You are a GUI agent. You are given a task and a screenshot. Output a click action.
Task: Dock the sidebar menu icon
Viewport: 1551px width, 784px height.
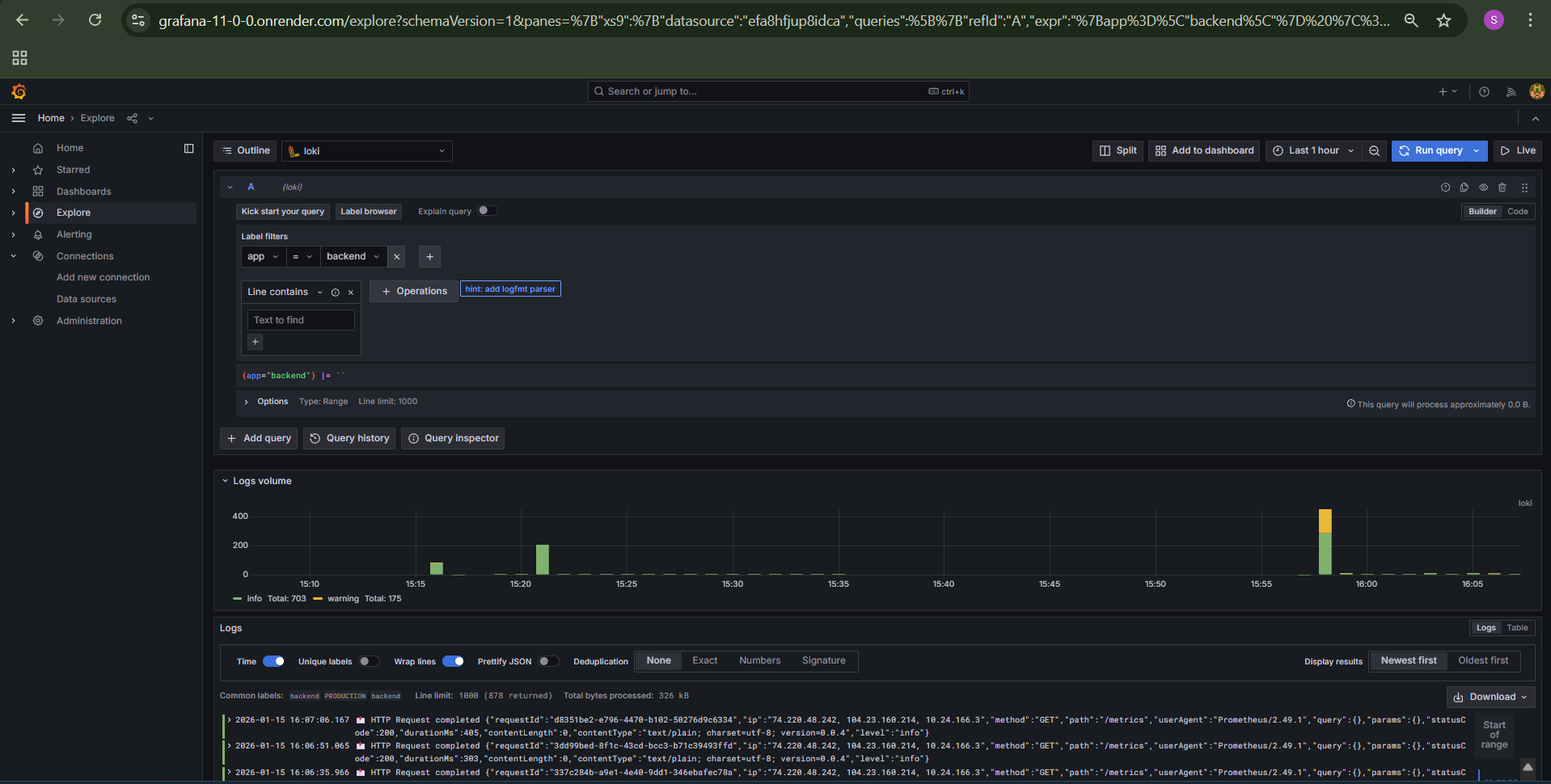(x=189, y=148)
